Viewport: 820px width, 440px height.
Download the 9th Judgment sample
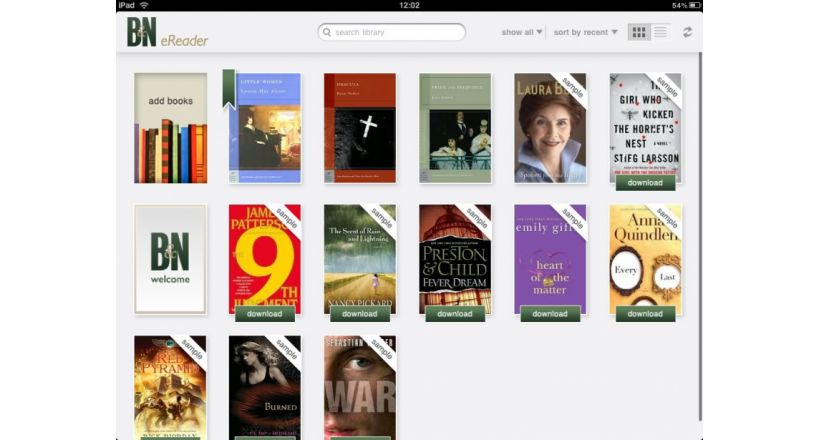265,314
